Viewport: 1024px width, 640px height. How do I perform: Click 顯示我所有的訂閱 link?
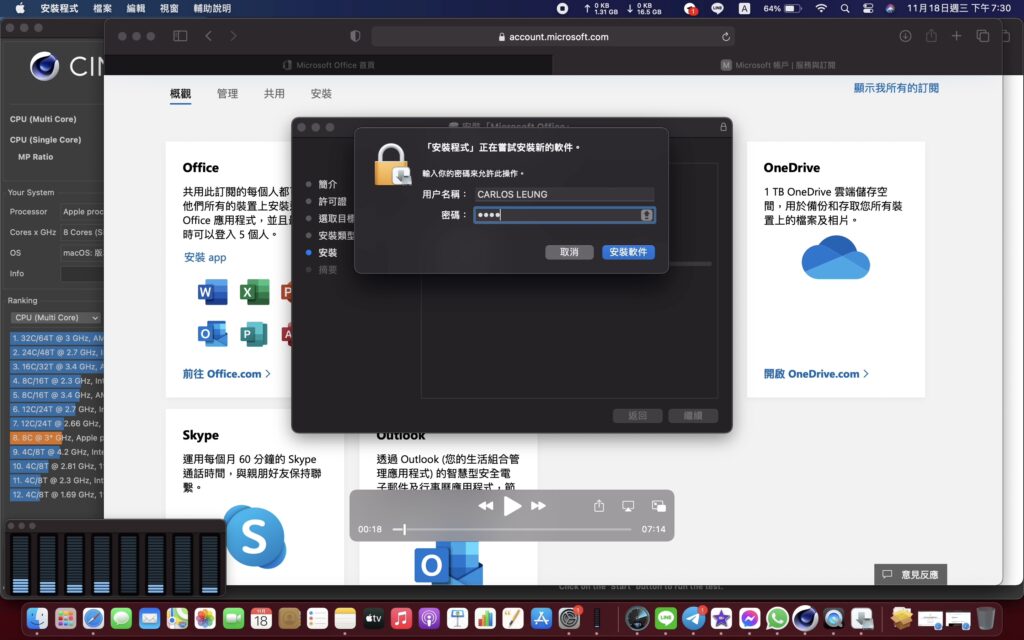point(896,88)
